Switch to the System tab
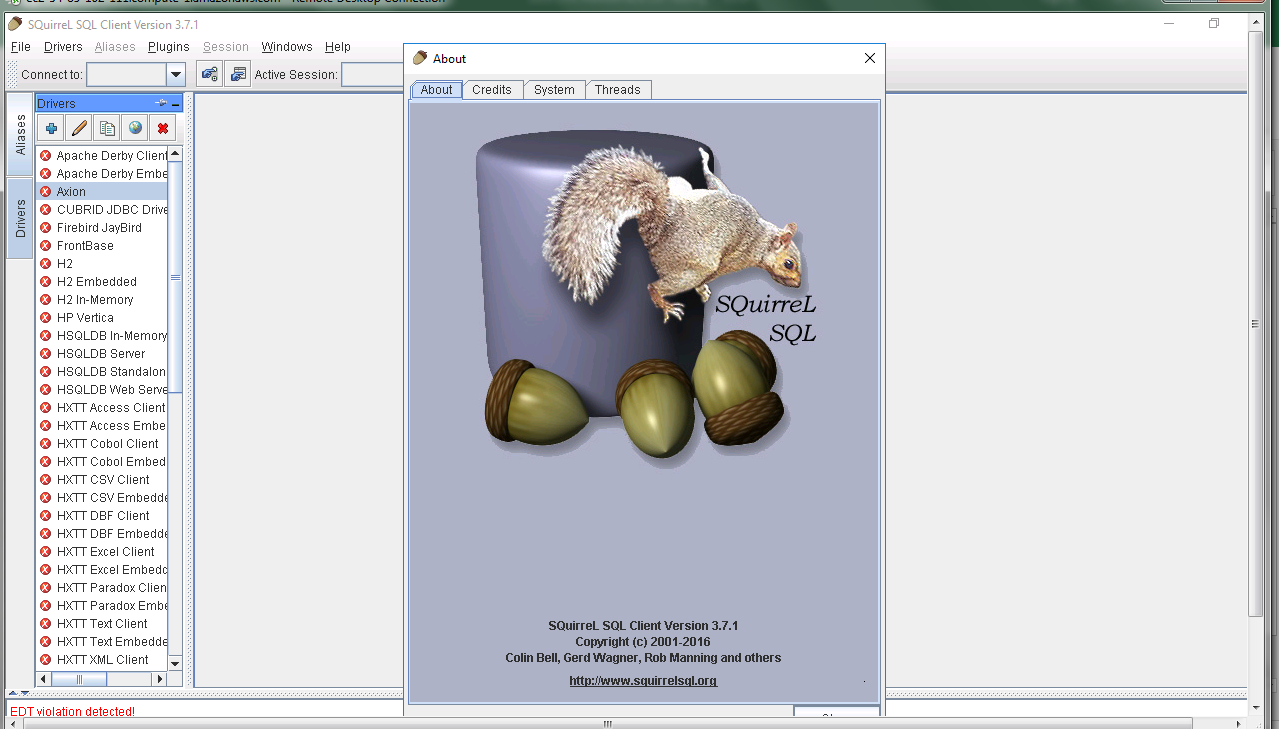 coord(554,90)
